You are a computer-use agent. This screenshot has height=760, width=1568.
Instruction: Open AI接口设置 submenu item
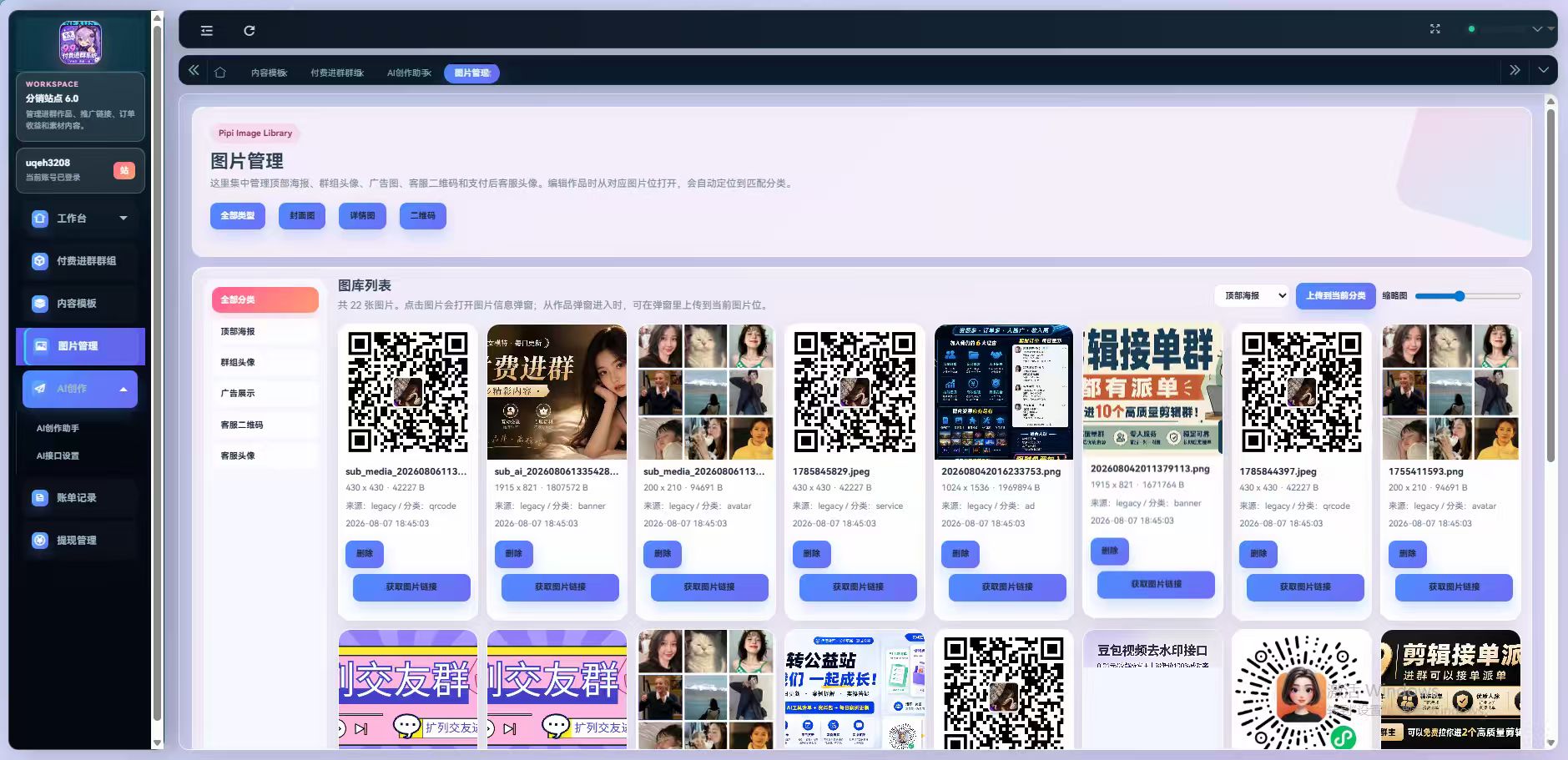pos(58,456)
